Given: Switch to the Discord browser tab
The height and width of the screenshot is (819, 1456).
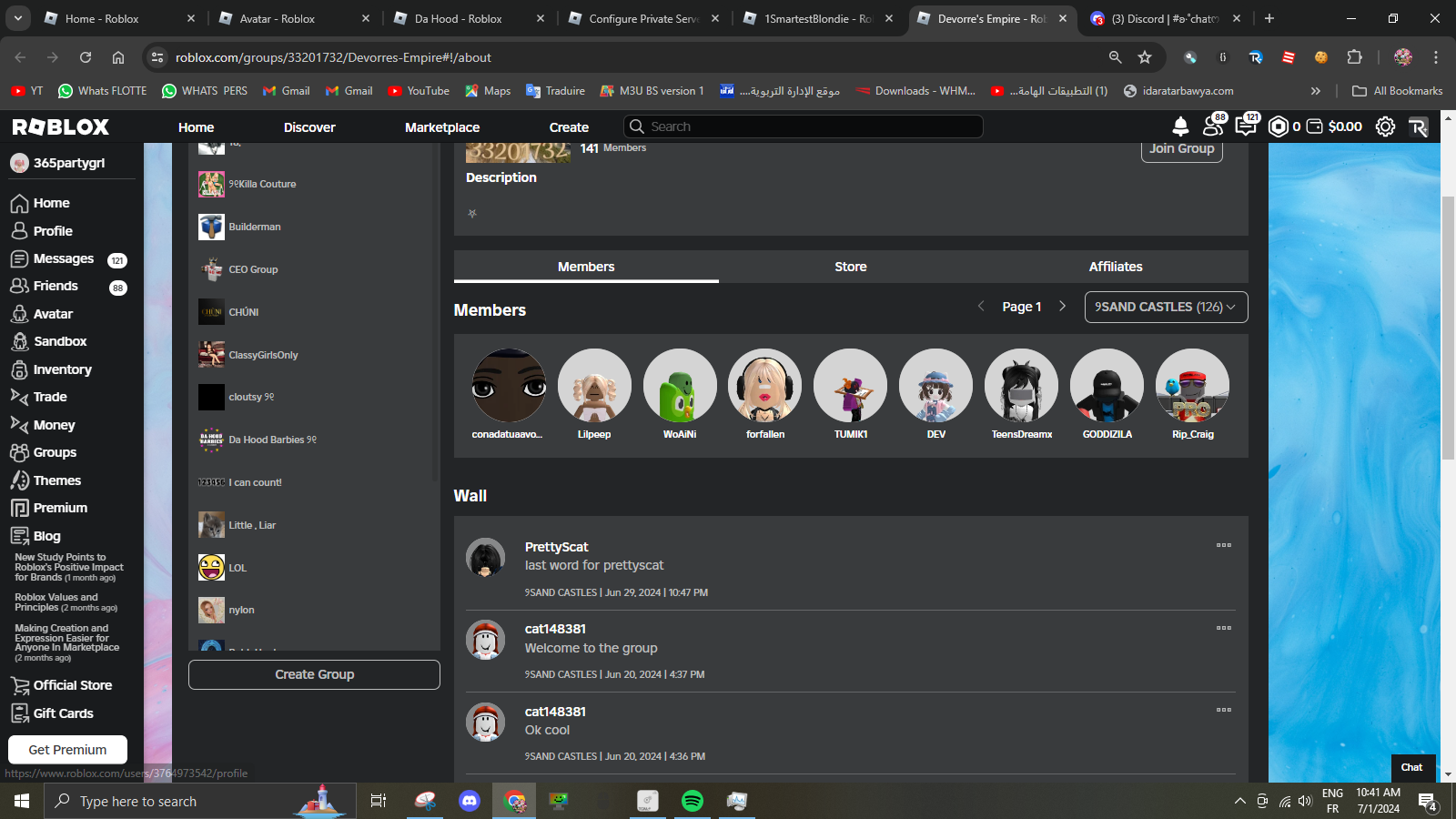Looking at the screenshot, I should (1167, 18).
